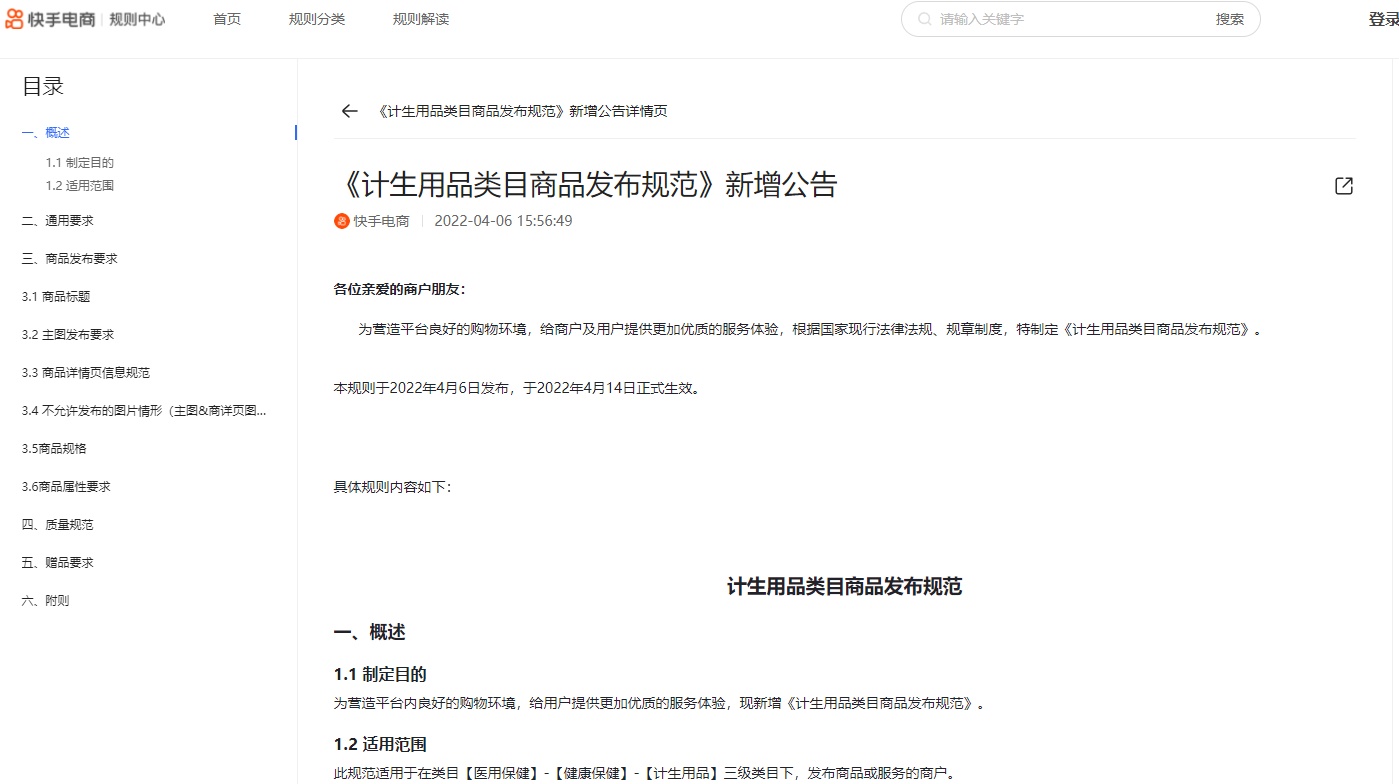Screen dimensions: 1399x784
Task: Jump to 3.4 不允许发布的图片情形 section
Action: [x=145, y=411]
